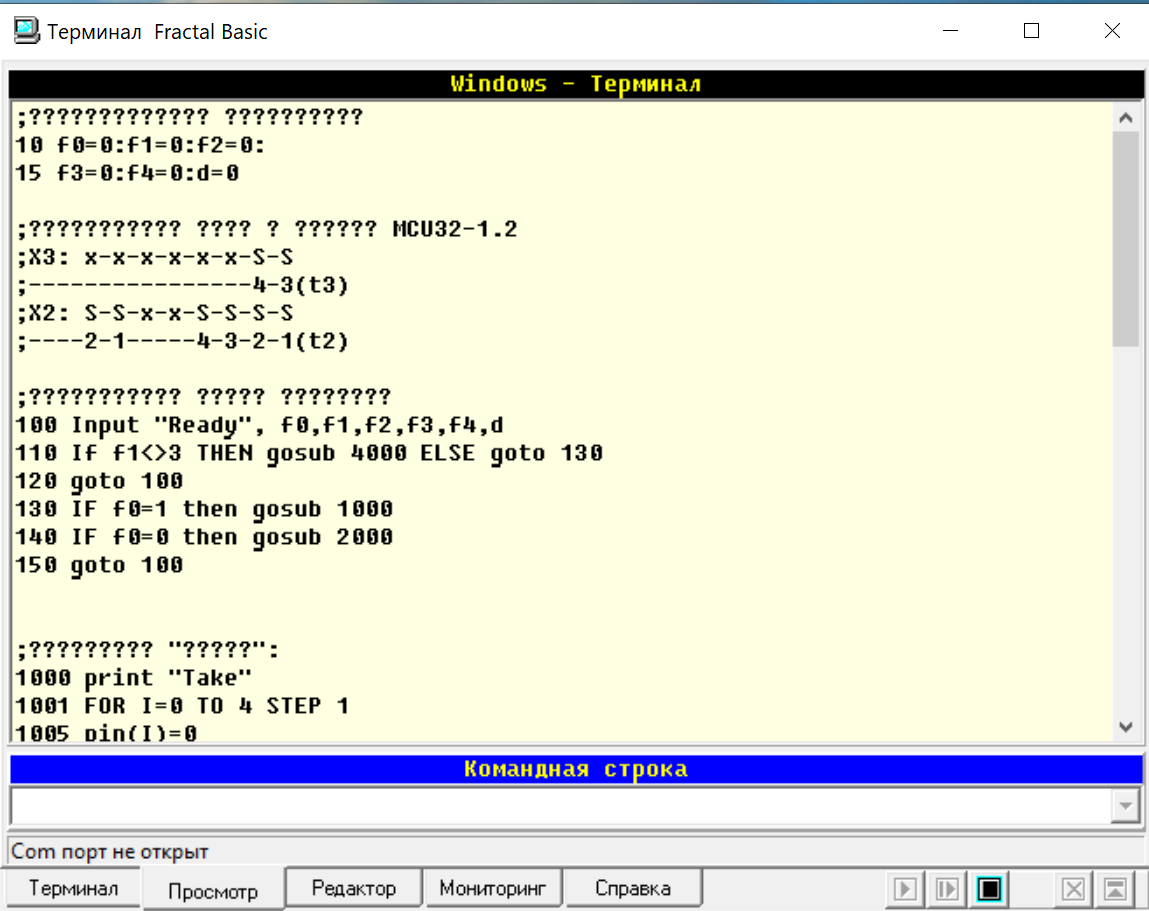Click the terminal app icon in title bar
The image size is (1149, 911).
click(x=26, y=31)
